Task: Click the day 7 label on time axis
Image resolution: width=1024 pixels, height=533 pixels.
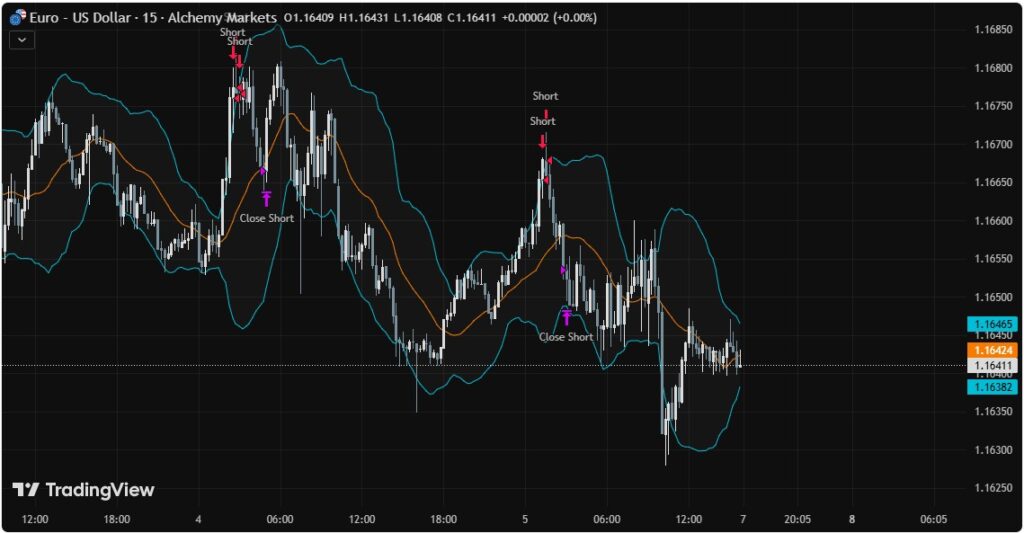Action: click(743, 519)
